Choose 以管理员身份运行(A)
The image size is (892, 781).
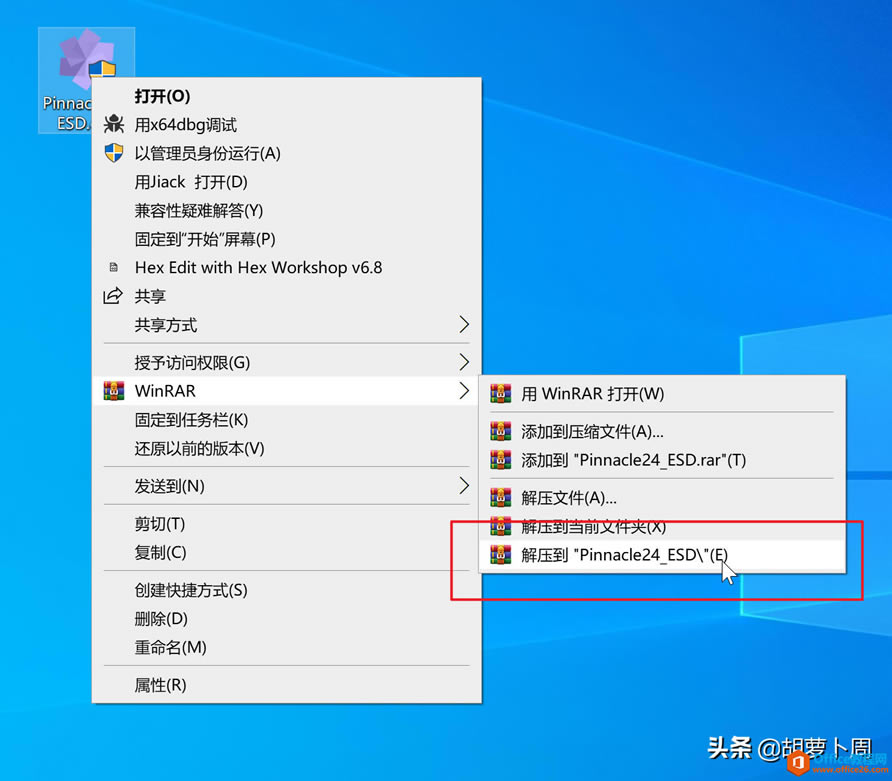(x=287, y=153)
